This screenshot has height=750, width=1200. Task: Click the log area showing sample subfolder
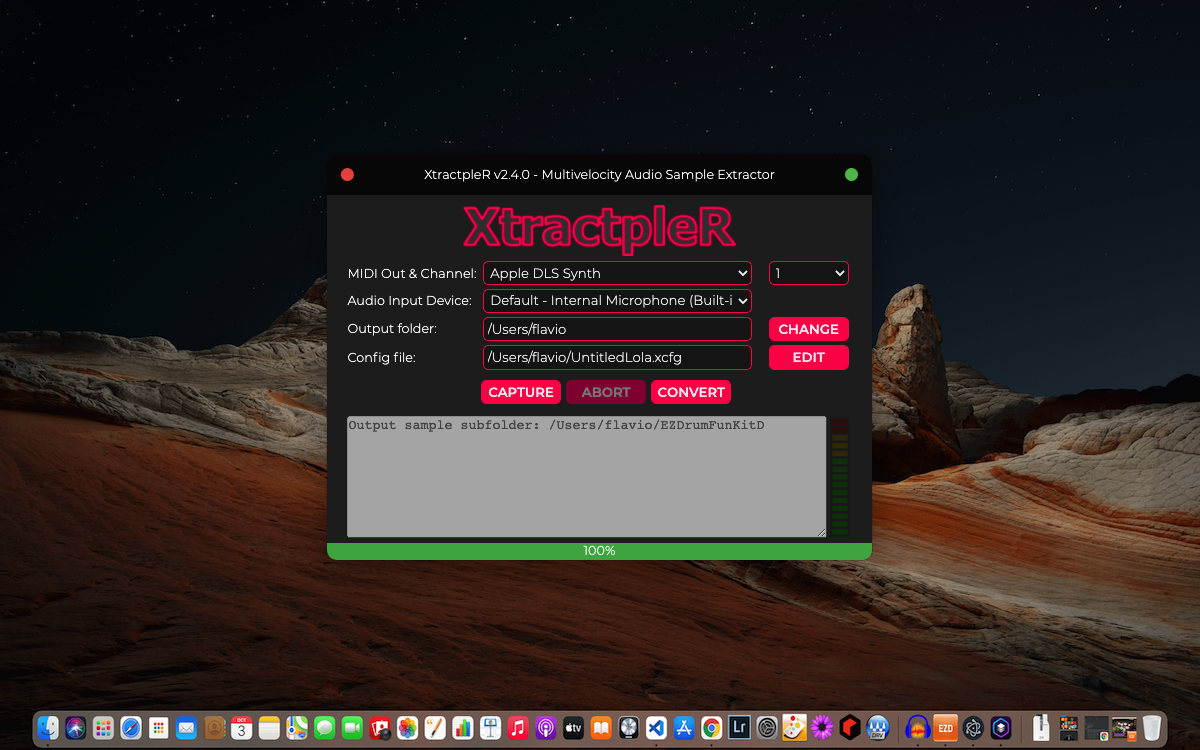coord(586,476)
